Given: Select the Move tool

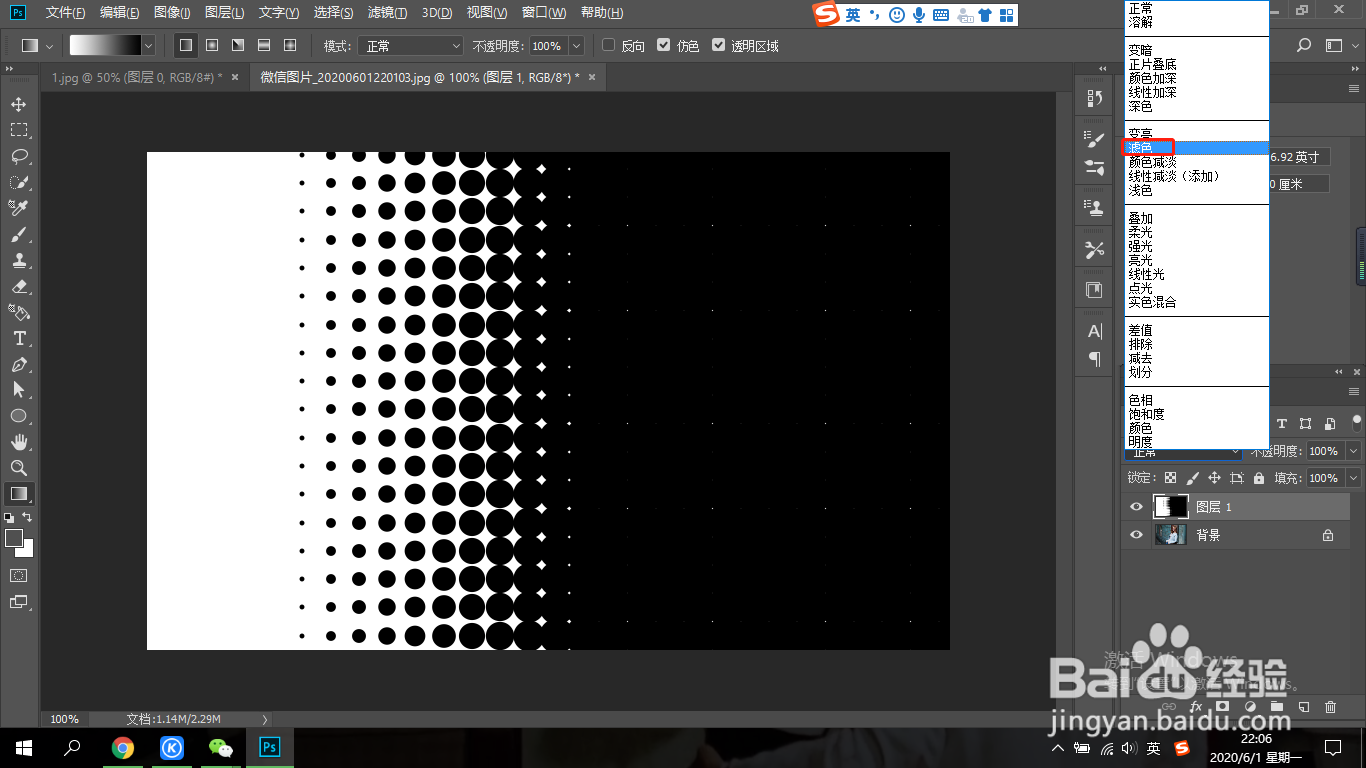Looking at the screenshot, I should pos(18,104).
